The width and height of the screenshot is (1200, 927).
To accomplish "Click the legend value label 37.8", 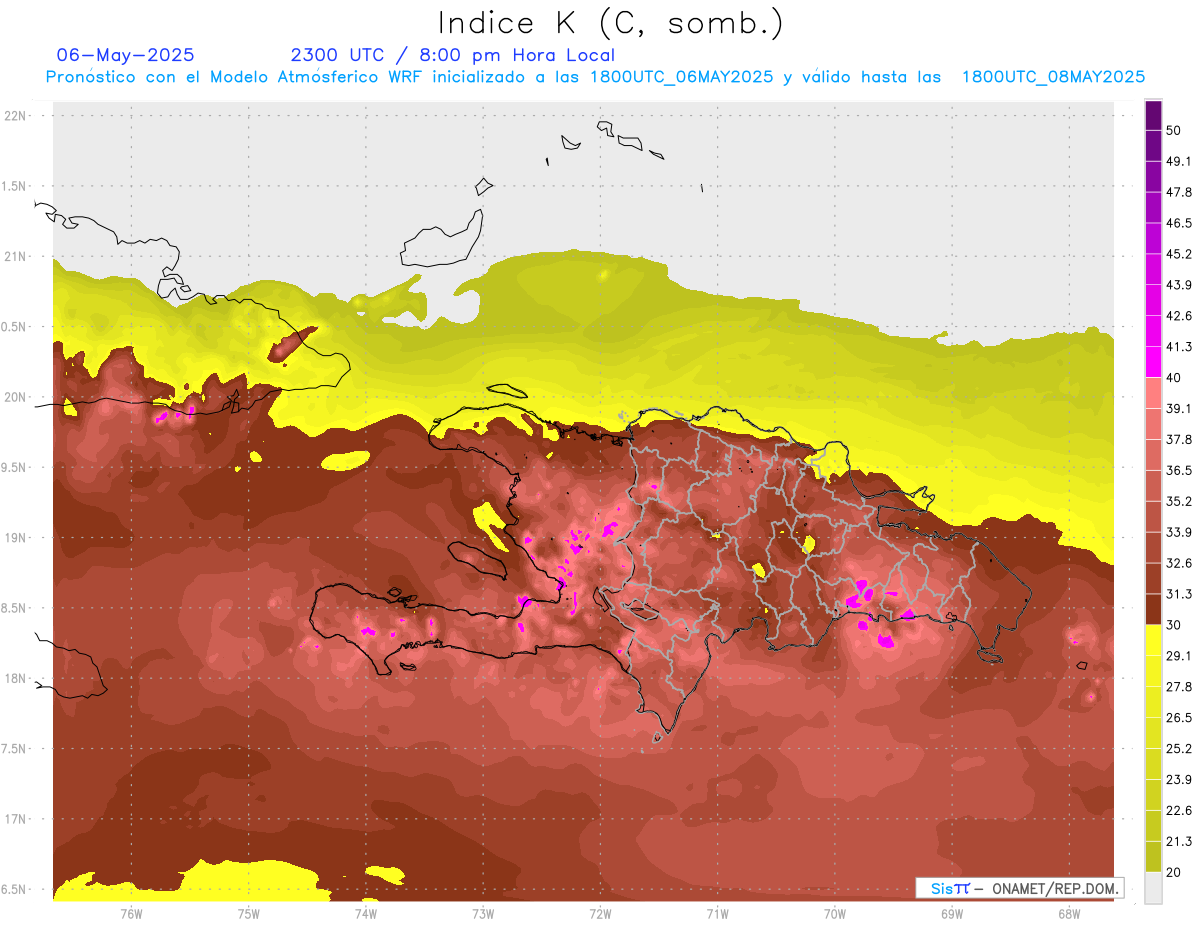I will [x=1179, y=440].
